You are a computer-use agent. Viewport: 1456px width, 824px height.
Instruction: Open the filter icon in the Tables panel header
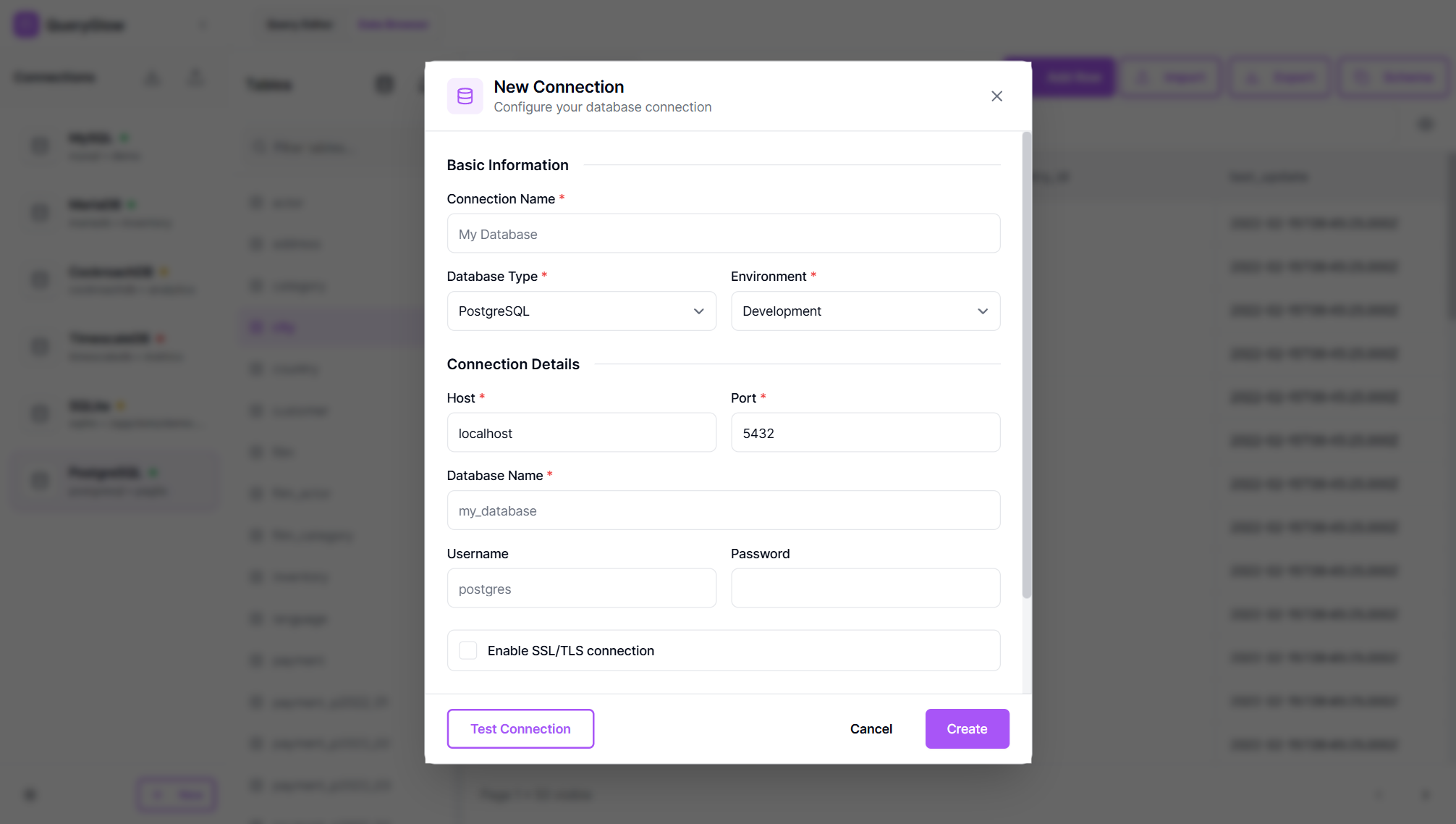click(x=384, y=84)
